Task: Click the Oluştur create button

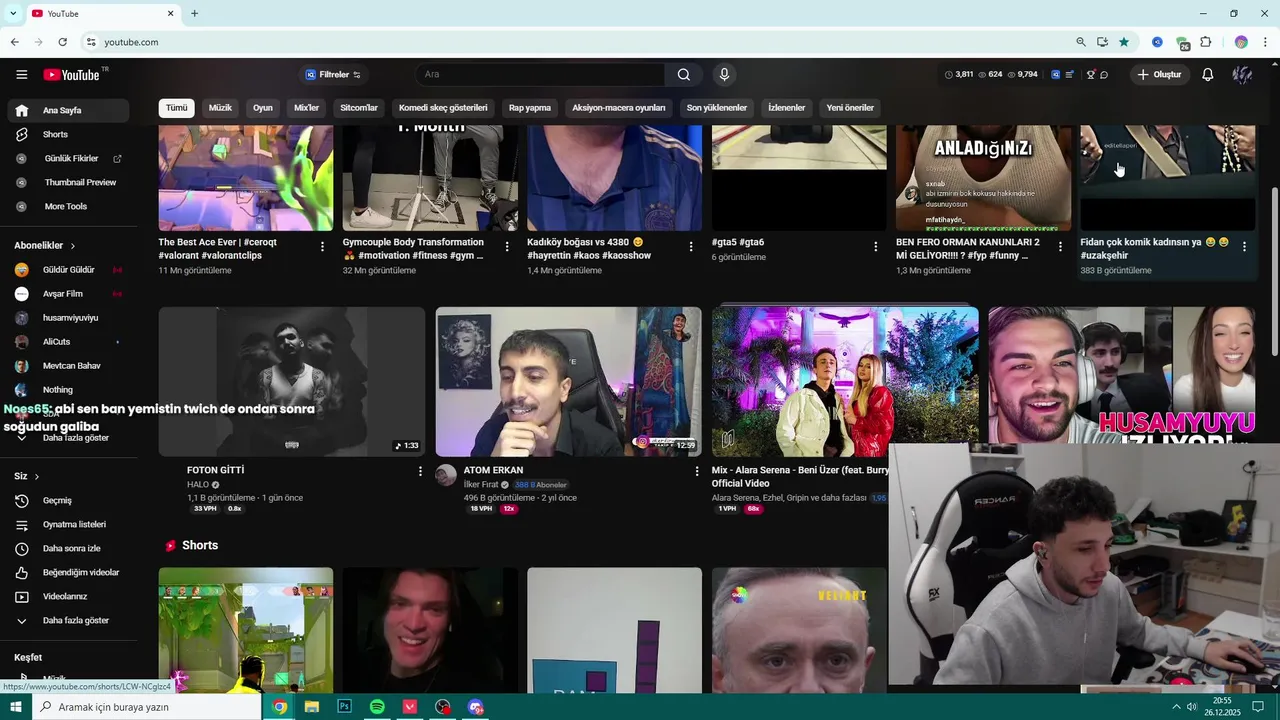Action: (x=1159, y=75)
